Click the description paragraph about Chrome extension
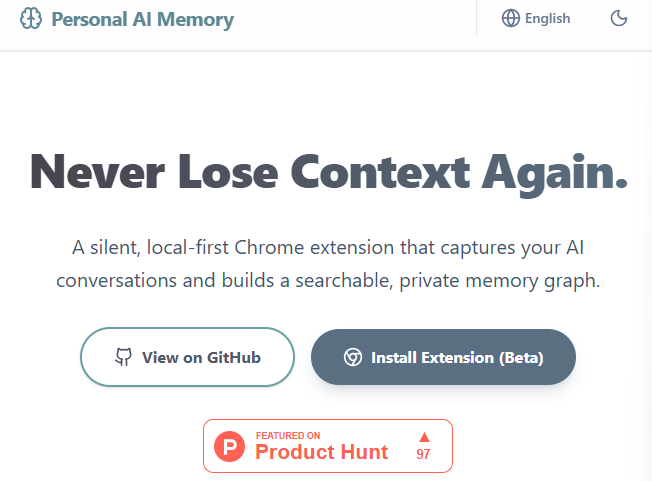The height and width of the screenshot is (481, 652). 328,263
